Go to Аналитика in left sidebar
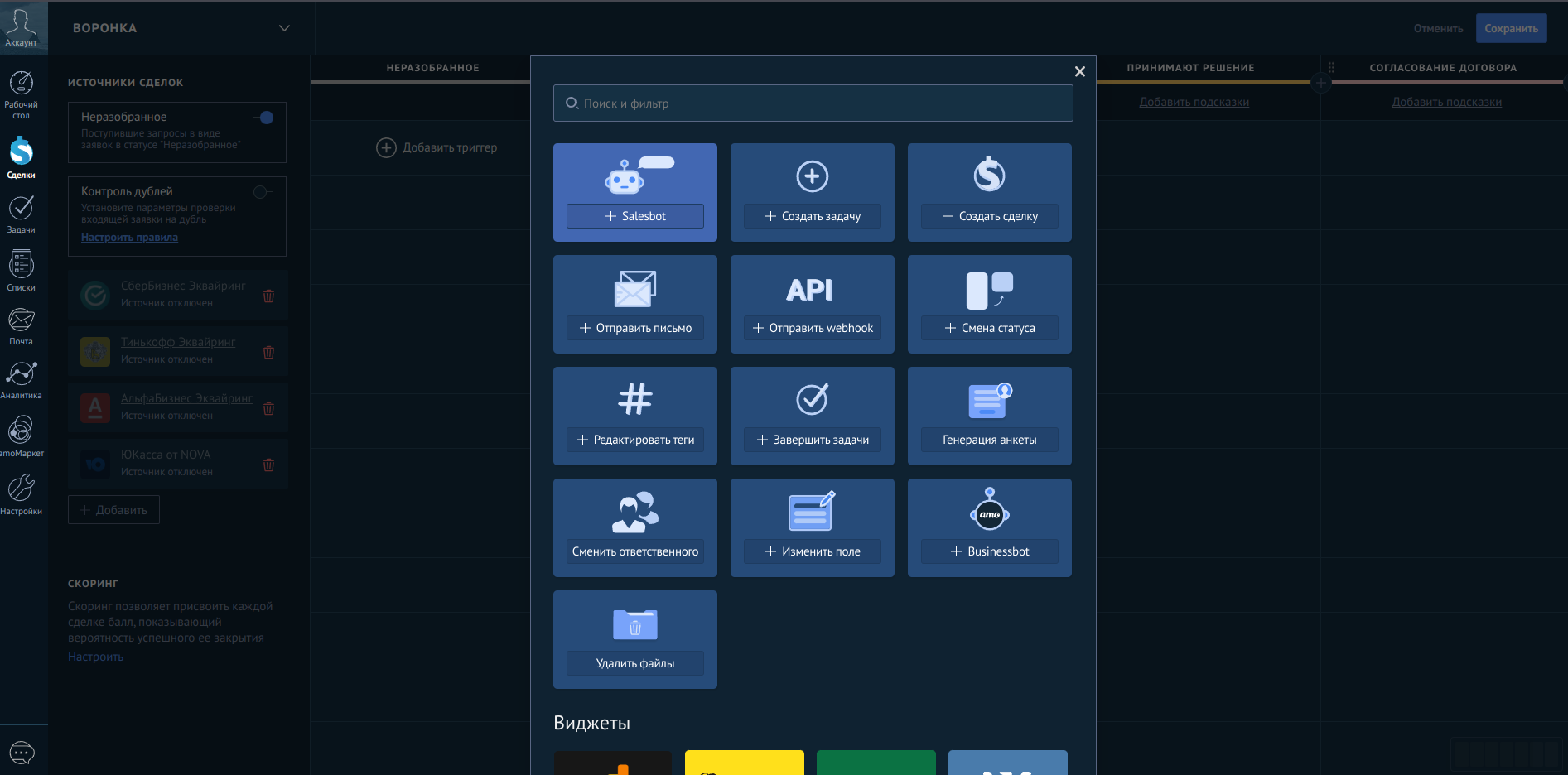 coord(21,380)
